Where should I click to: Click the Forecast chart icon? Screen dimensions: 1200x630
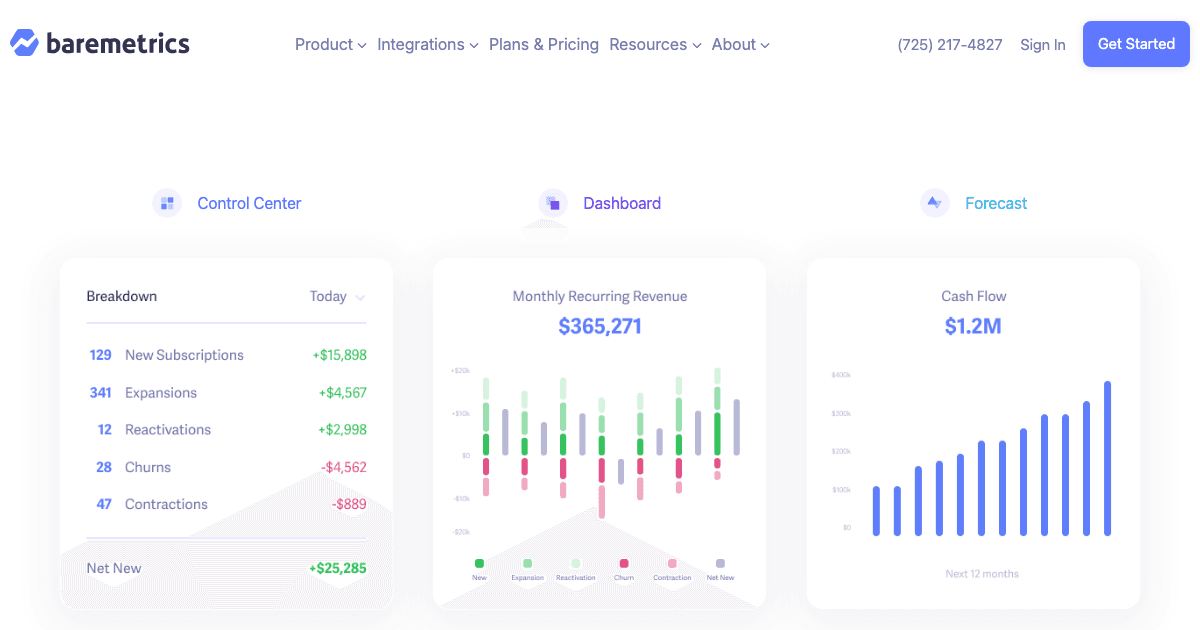pyautogui.click(x=934, y=202)
